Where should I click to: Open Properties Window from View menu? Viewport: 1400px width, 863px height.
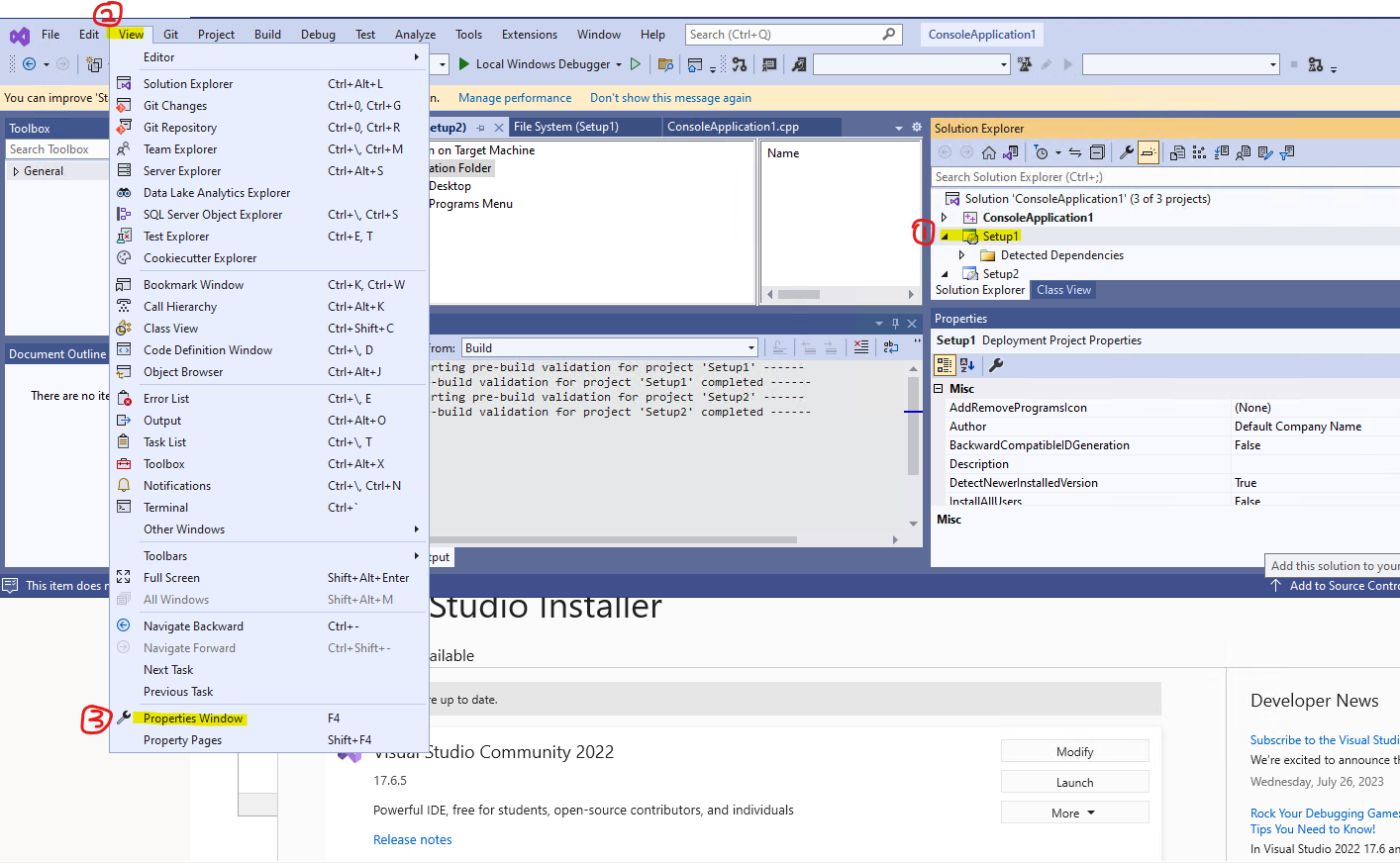pos(268,719)
